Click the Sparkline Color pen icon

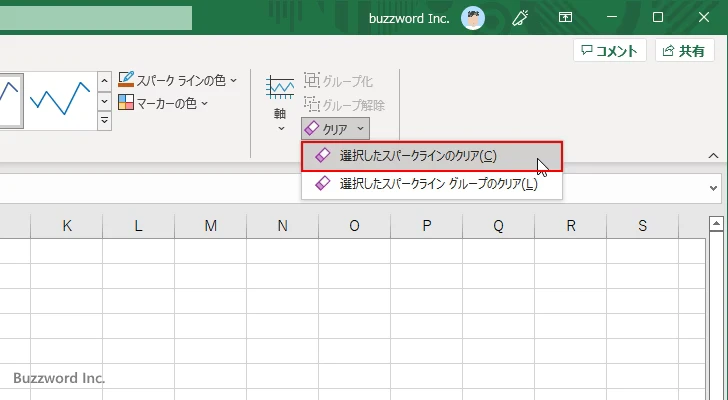126,80
